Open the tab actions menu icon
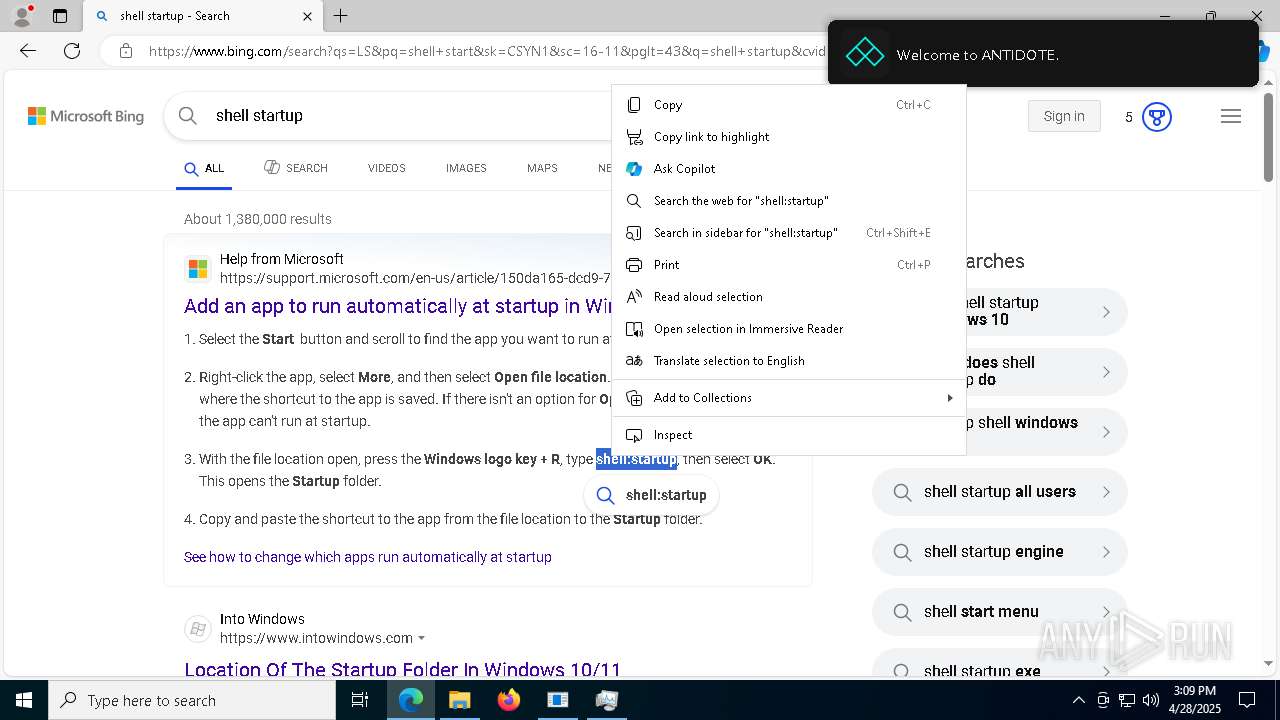The image size is (1280, 720). tap(60, 16)
